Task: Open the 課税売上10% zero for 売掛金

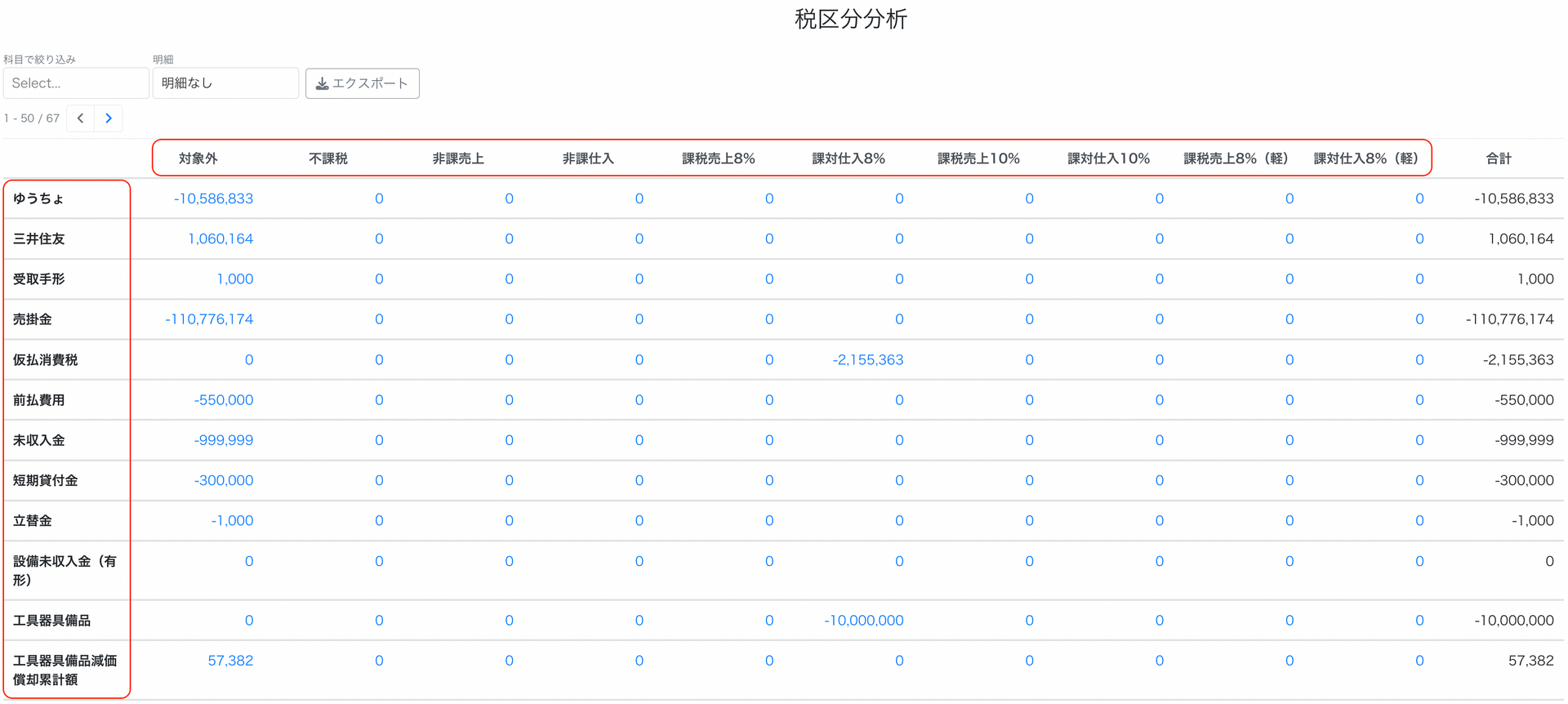Action: [1029, 319]
